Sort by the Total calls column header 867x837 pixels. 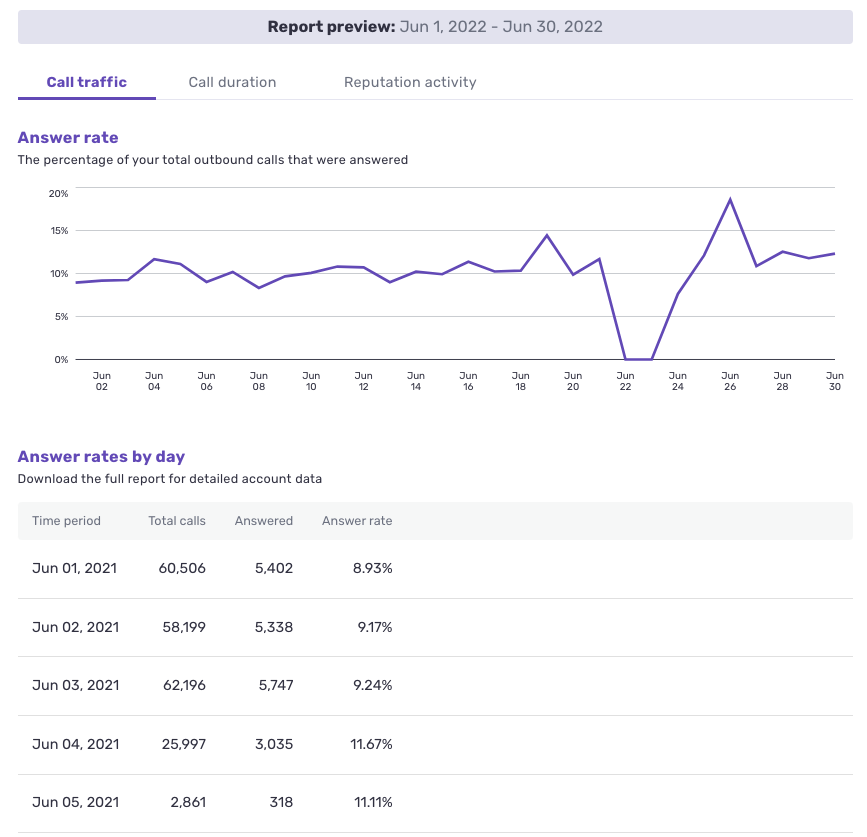click(177, 521)
